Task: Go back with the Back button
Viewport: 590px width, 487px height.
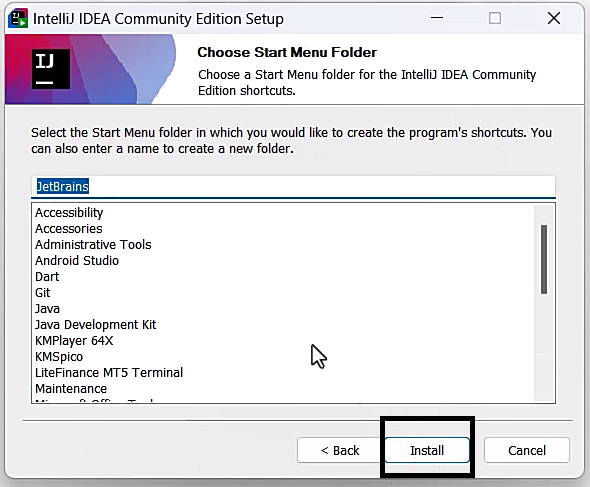Action: (339, 450)
